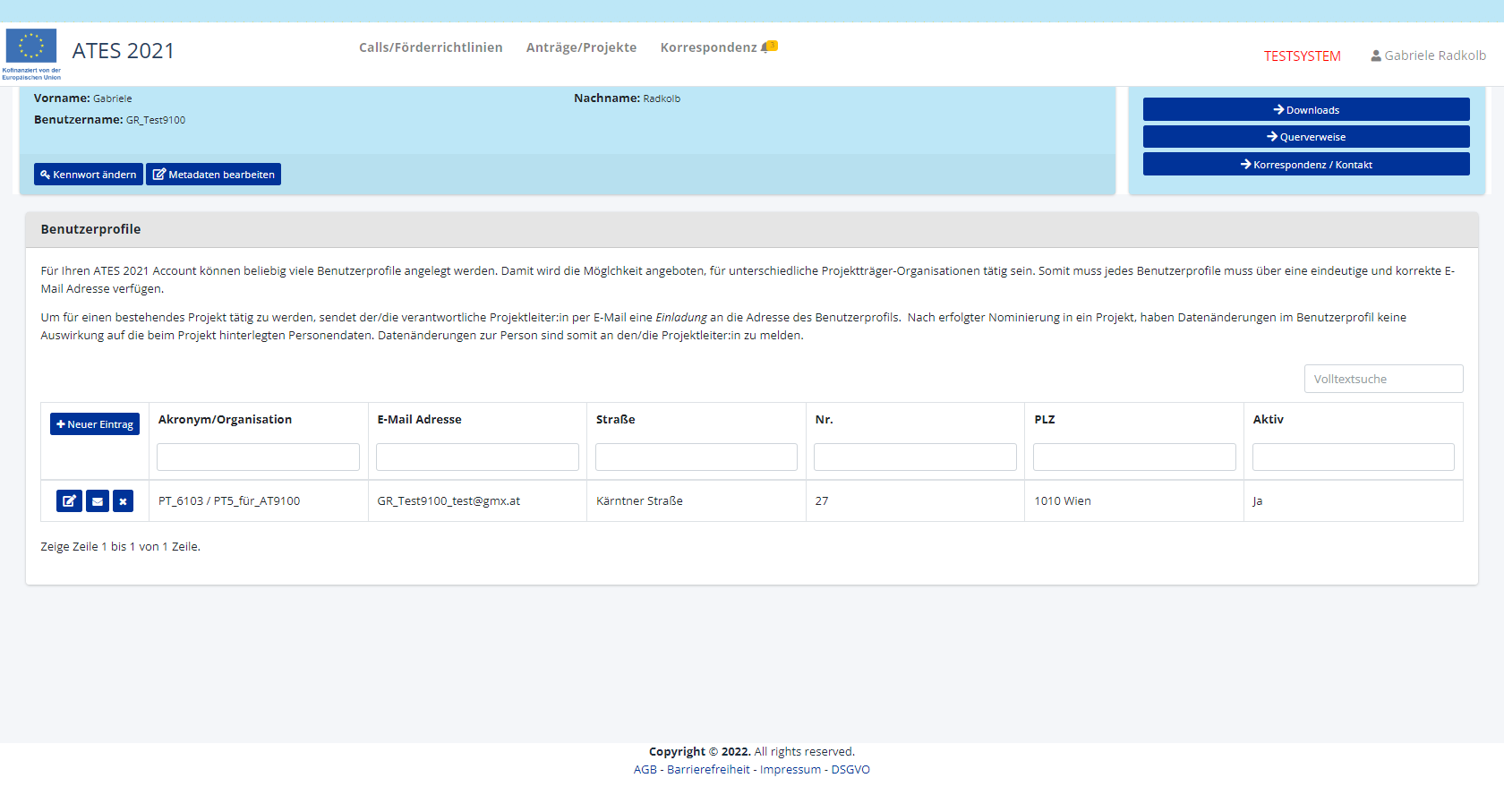Click the TESTSYSTEM label
The width and height of the screenshot is (1504, 812).
point(1303,56)
